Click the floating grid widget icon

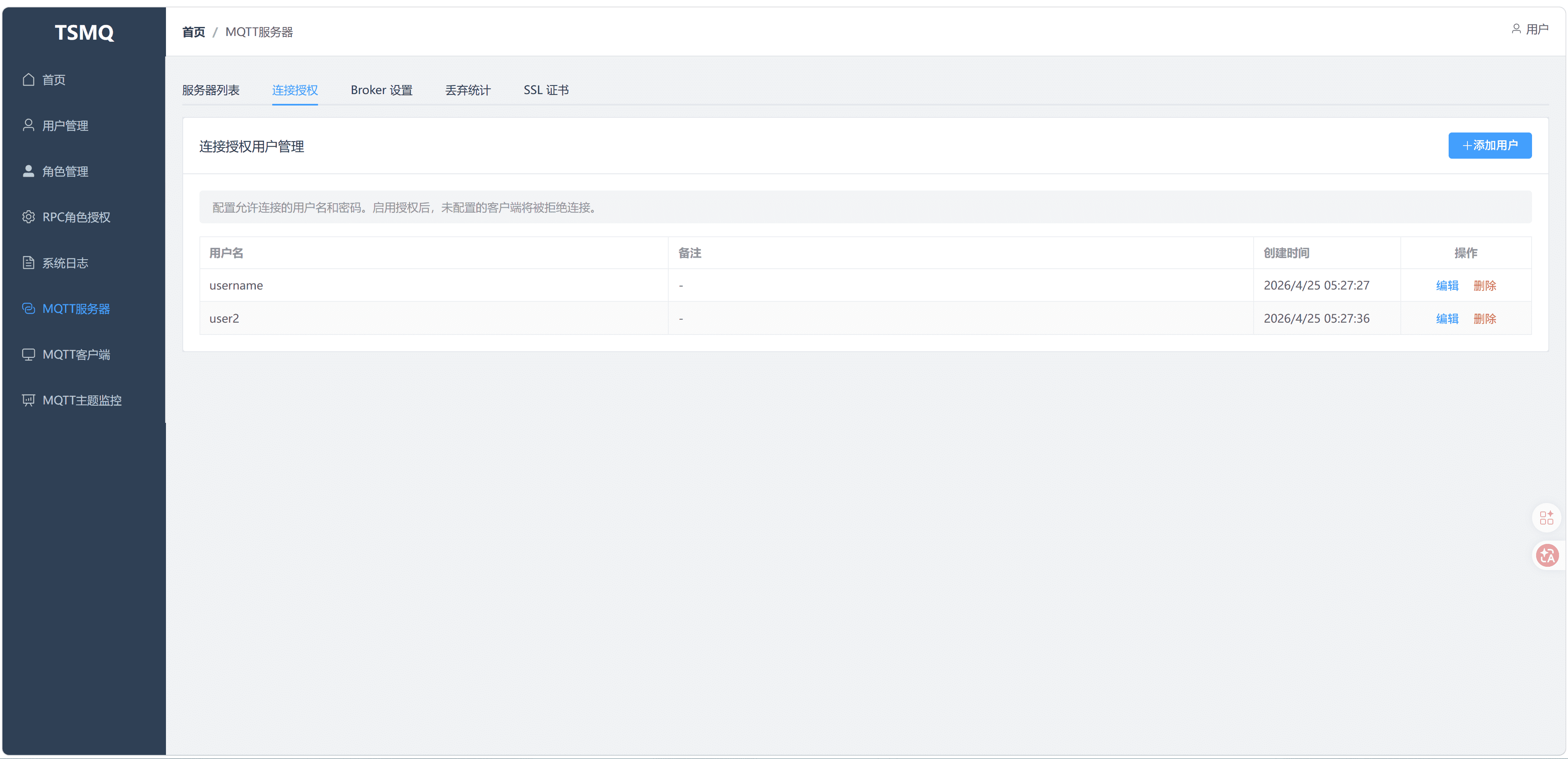1546,518
